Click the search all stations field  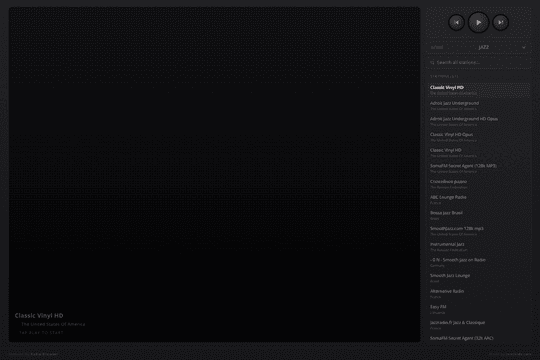tap(478, 62)
